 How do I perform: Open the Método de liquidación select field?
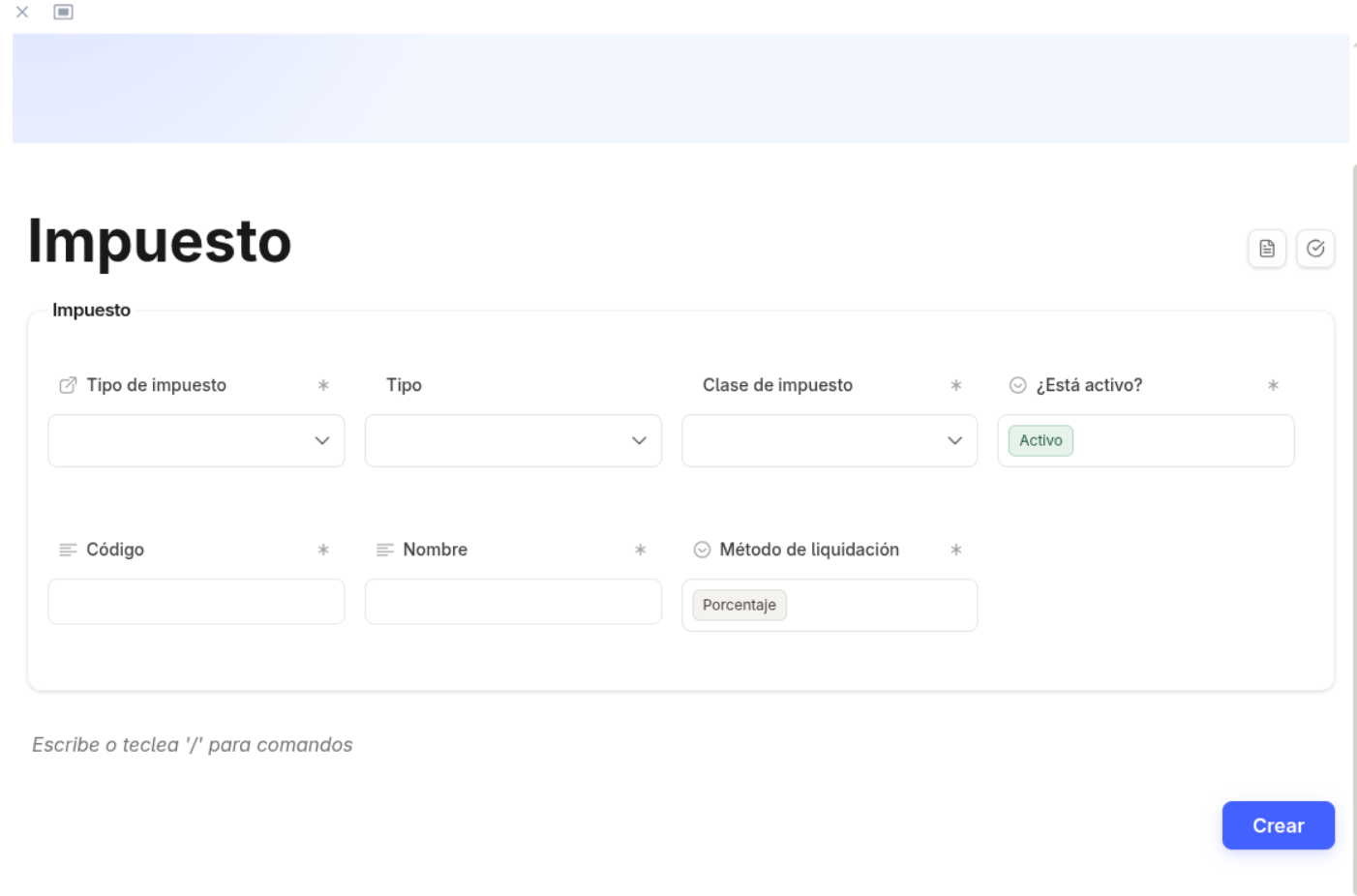point(829,605)
